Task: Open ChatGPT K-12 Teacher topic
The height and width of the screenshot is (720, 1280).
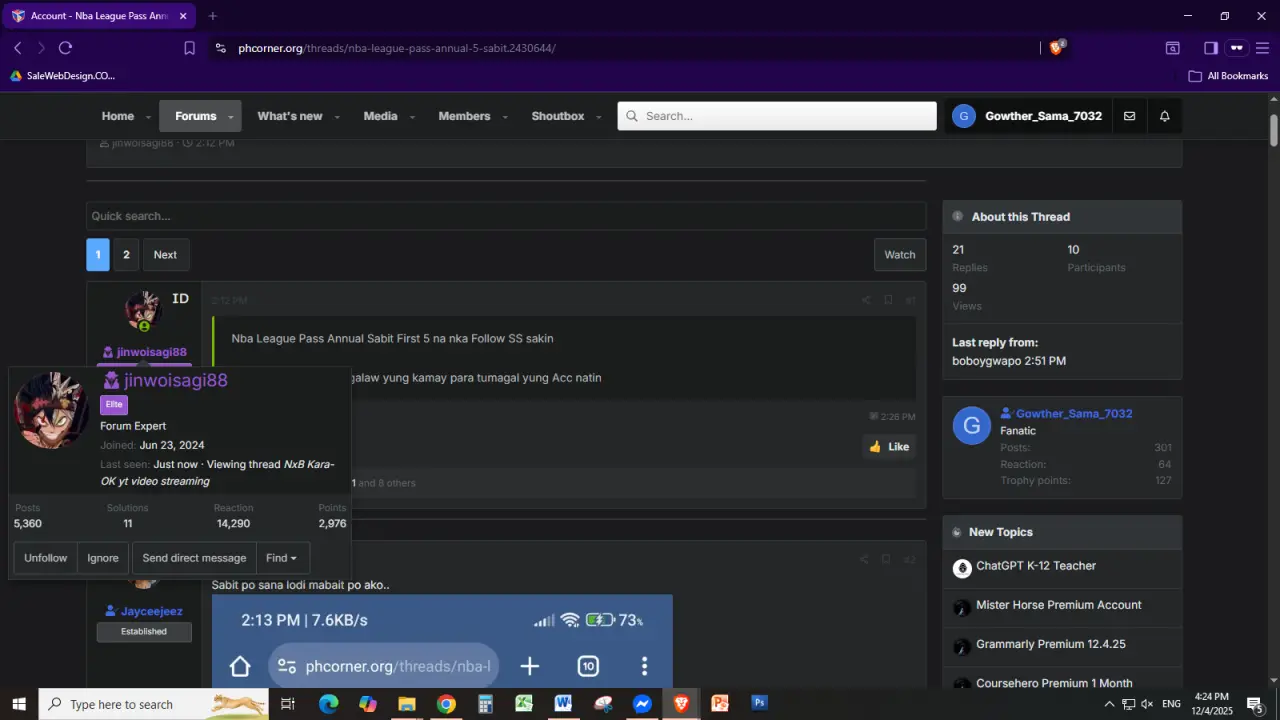Action: pos(1036,566)
